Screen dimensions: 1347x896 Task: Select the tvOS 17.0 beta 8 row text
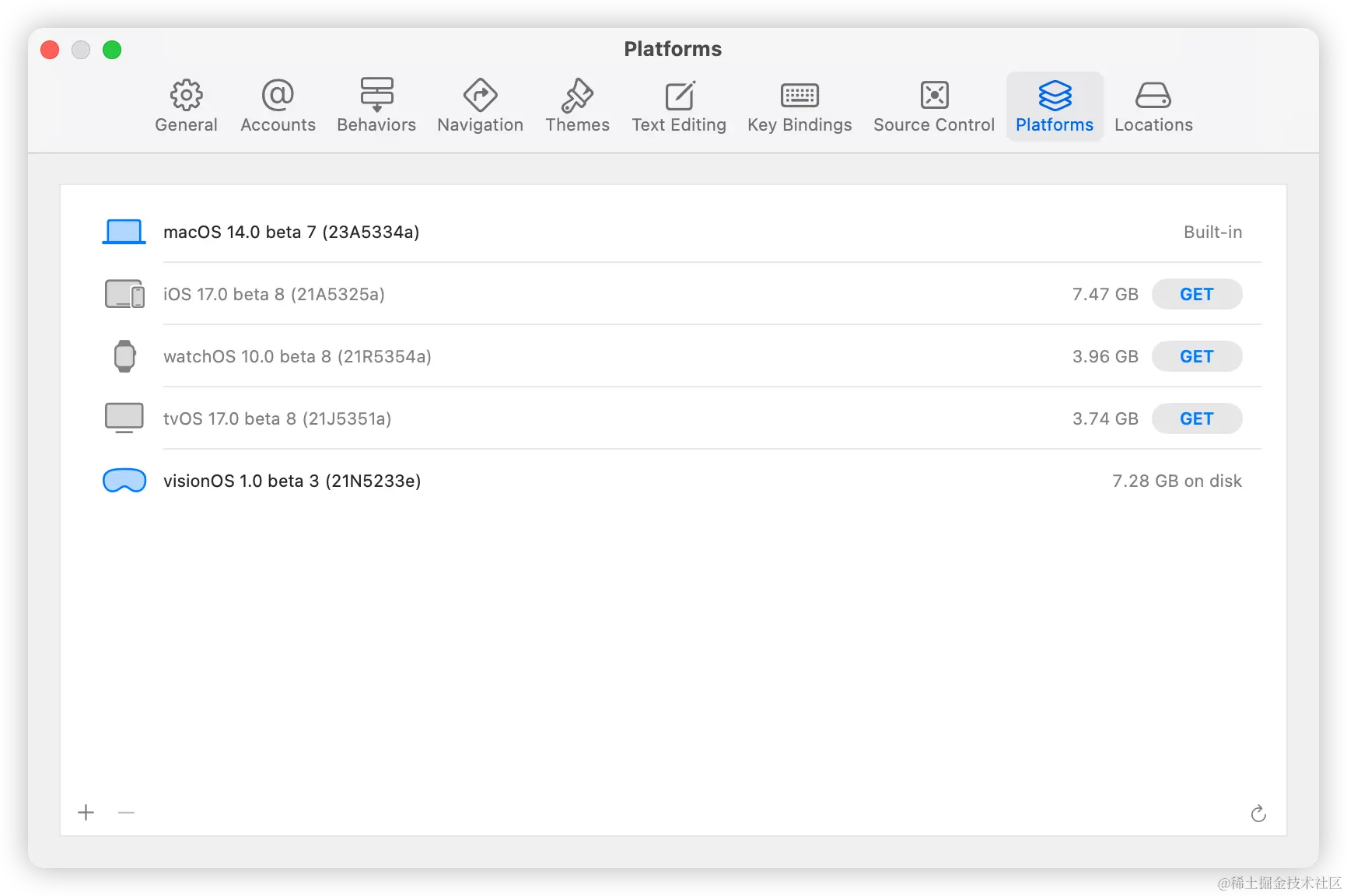tap(277, 419)
